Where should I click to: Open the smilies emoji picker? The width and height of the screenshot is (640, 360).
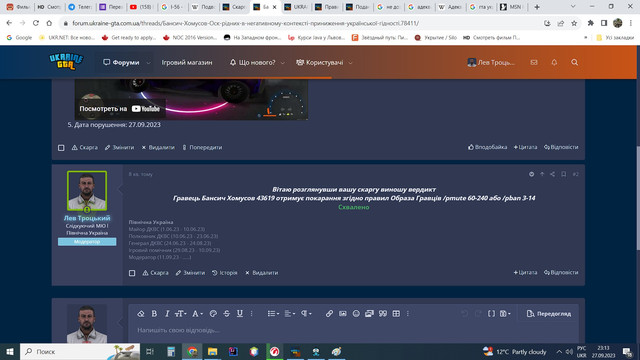coord(356,313)
